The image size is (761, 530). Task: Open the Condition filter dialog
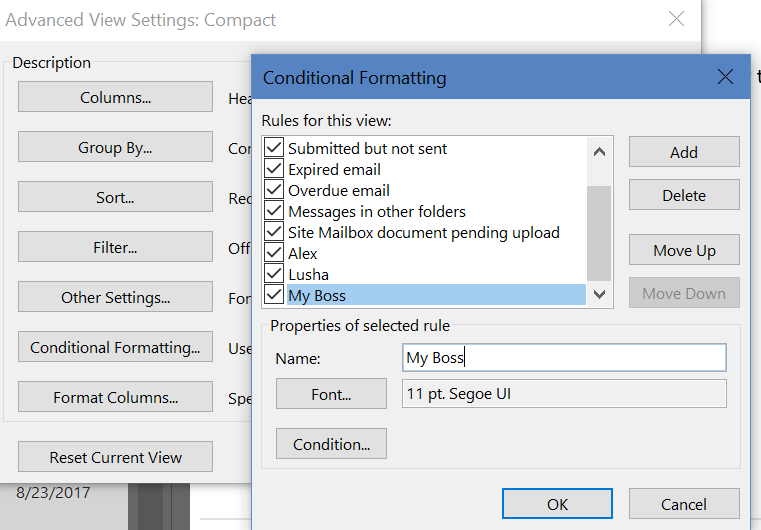[x=331, y=444]
